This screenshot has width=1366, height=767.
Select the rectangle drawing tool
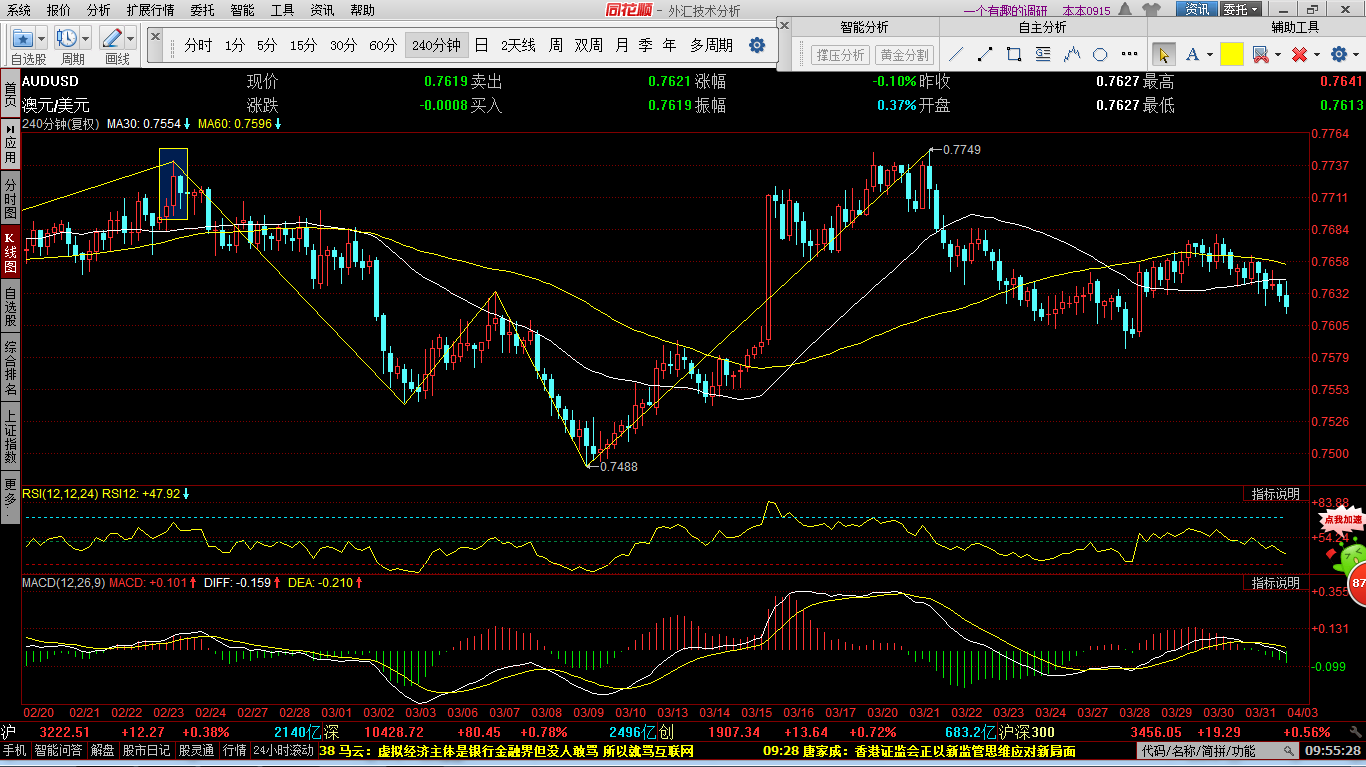[x=1014, y=54]
